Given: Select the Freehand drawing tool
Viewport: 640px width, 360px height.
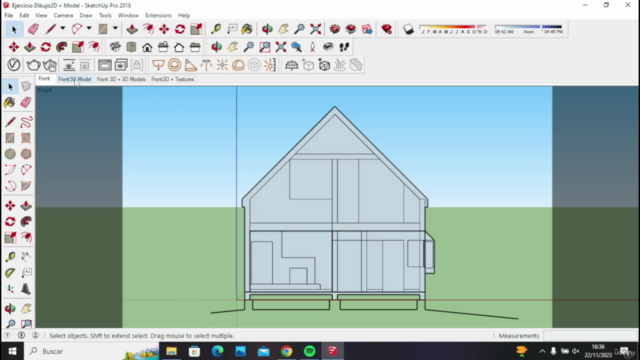Looking at the screenshot, I should point(26,122).
